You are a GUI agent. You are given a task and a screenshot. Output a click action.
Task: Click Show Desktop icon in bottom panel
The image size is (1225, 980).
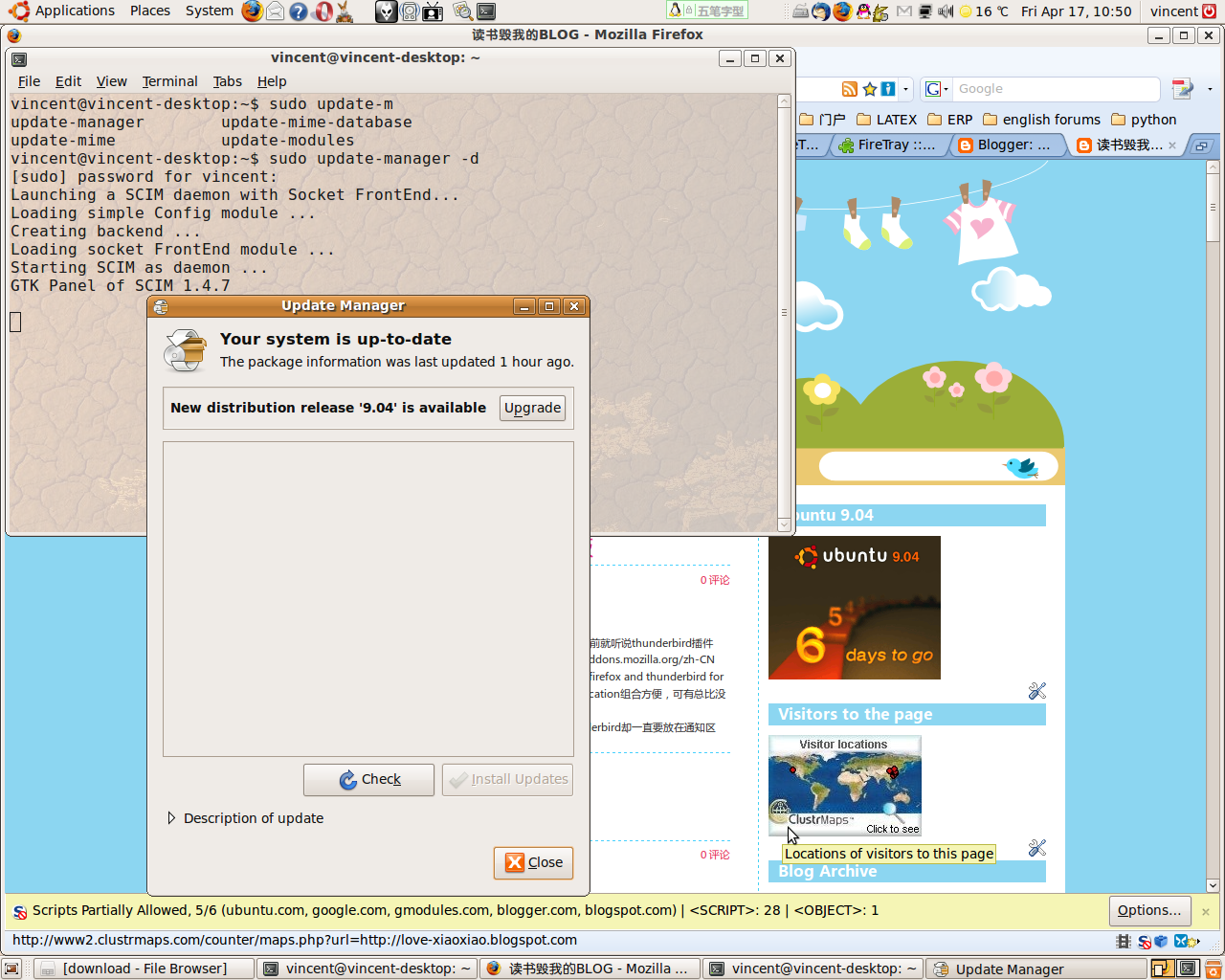coord(11,969)
